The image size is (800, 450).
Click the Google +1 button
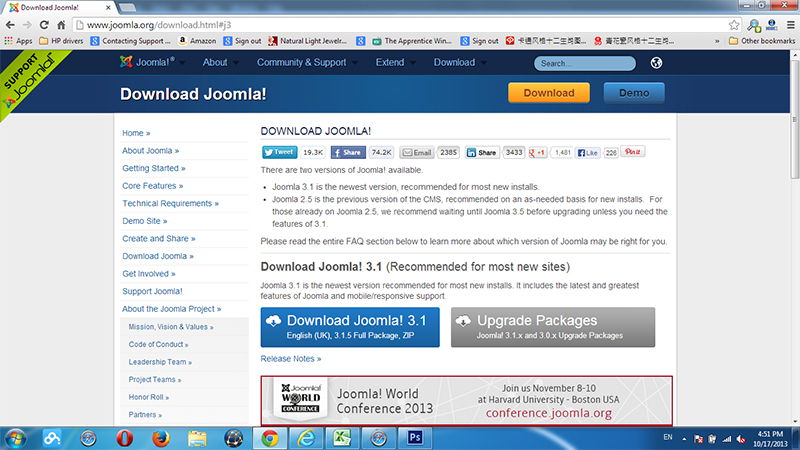[538, 152]
